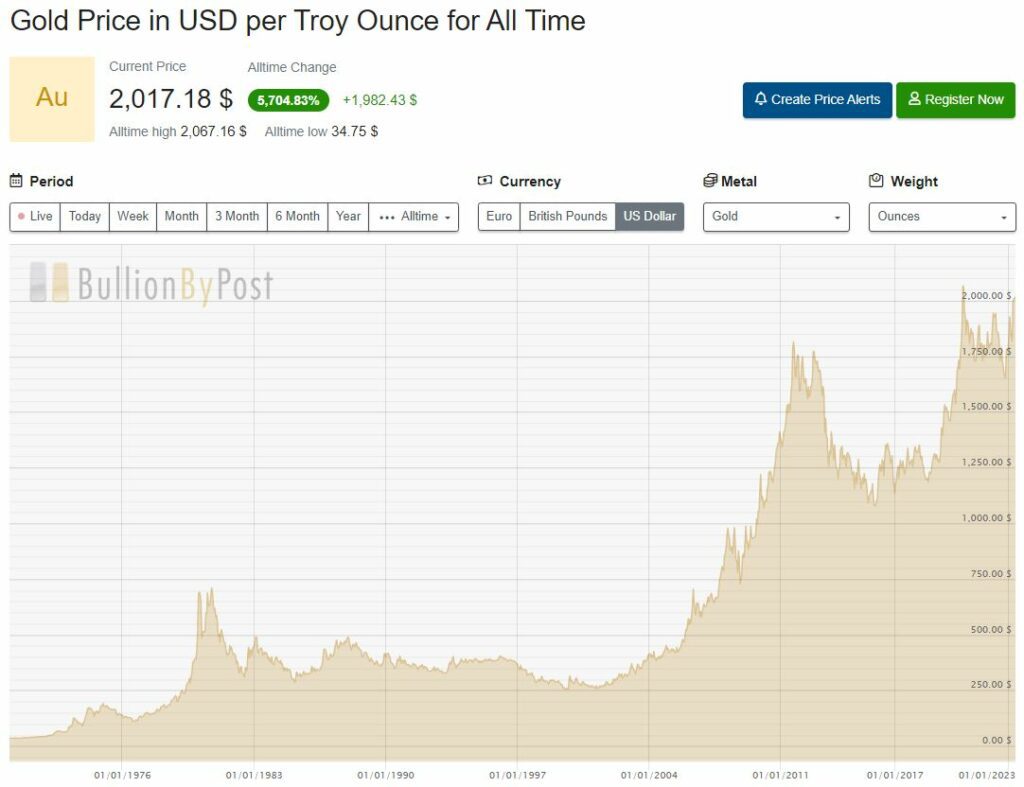Show the Live price period
This screenshot has height=787, width=1024.
pyautogui.click(x=35, y=216)
